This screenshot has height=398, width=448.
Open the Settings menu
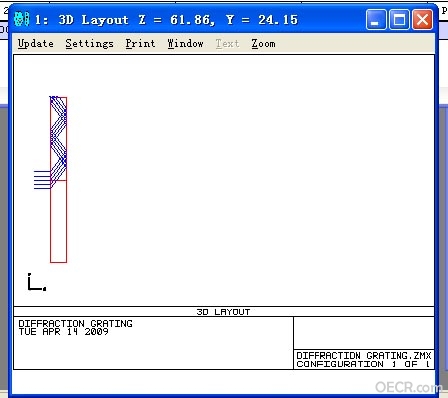89,44
